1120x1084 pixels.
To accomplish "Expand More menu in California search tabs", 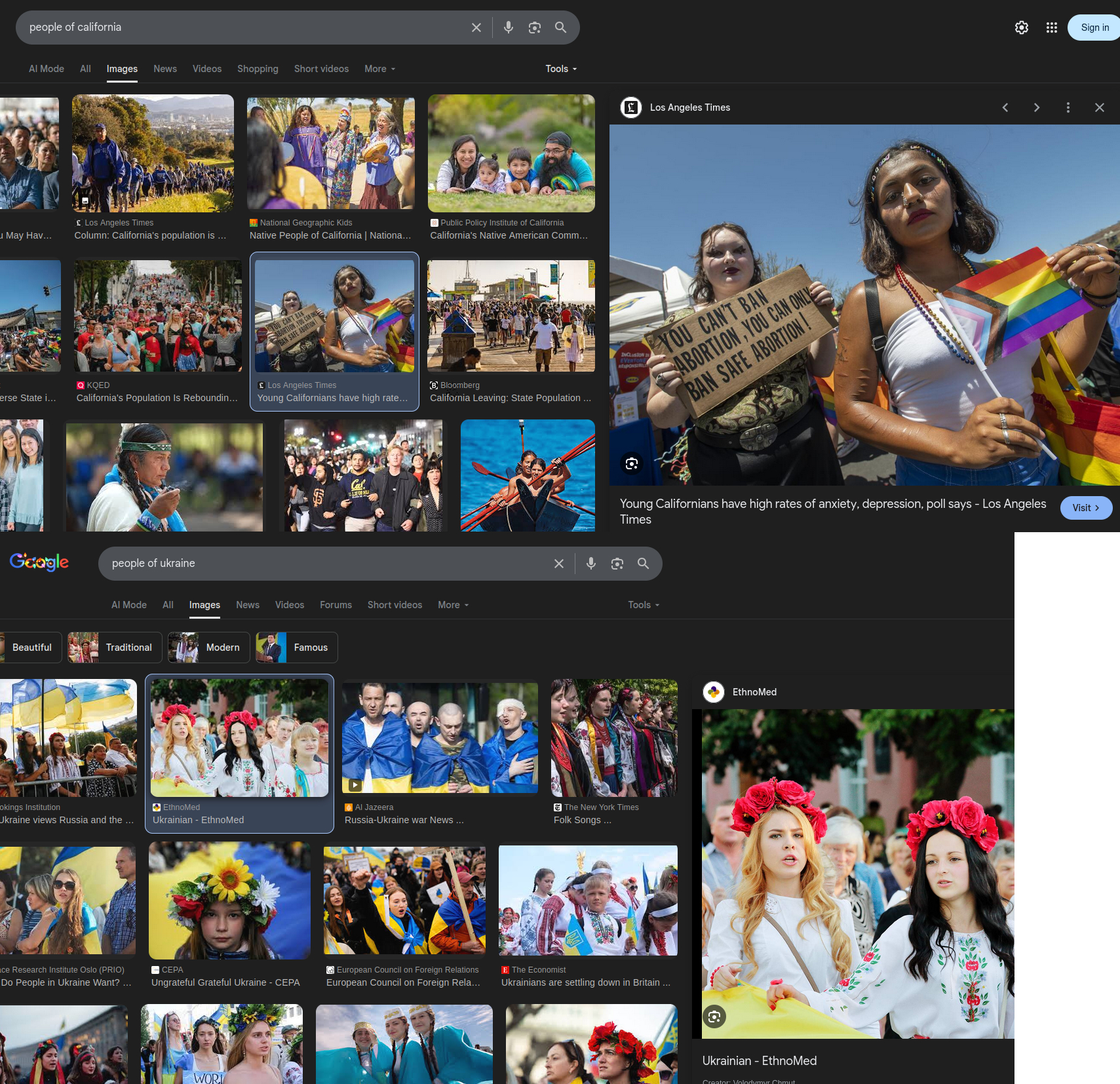I will tap(380, 69).
